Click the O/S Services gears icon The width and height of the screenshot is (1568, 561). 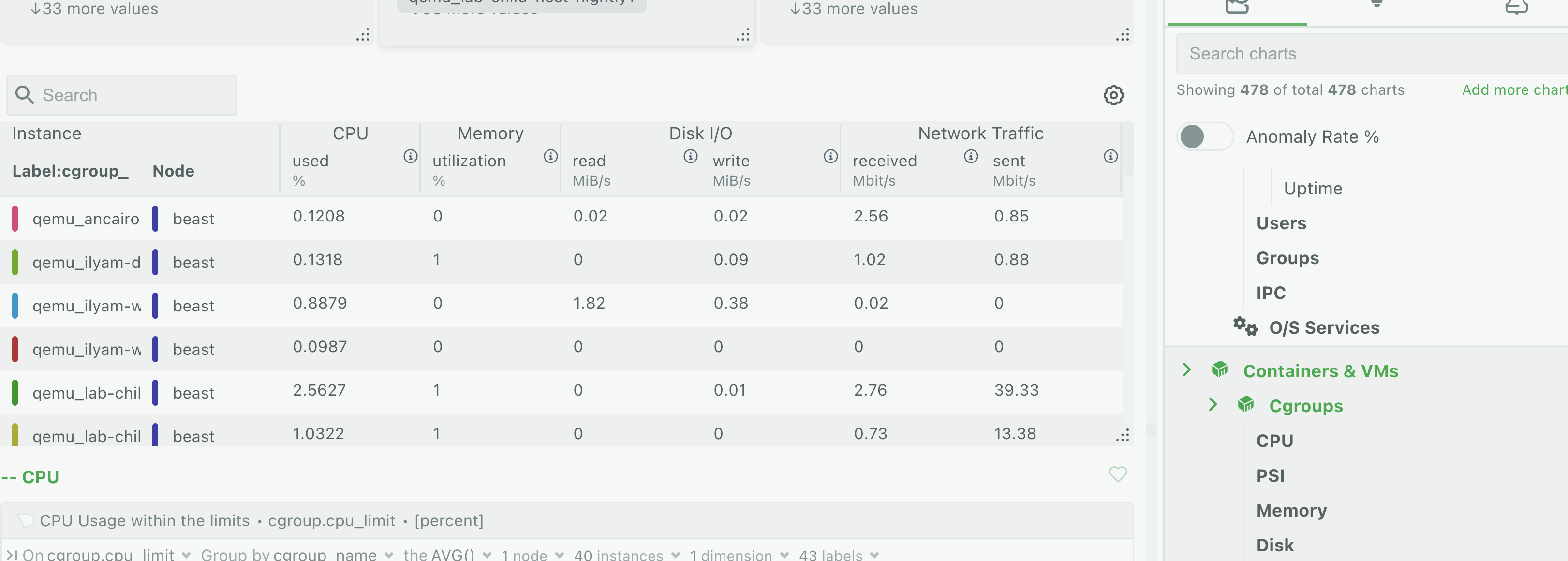tap(1245, 327)
